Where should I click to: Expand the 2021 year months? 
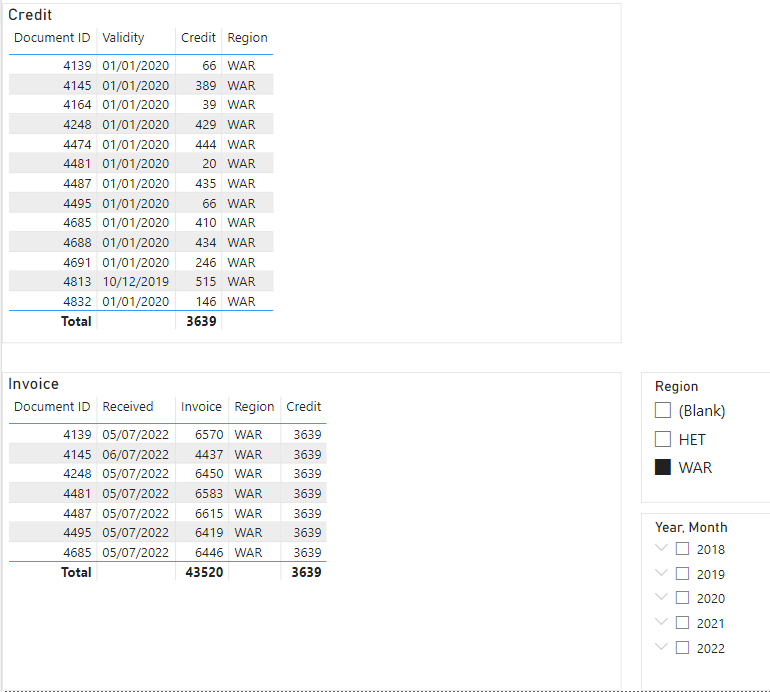tap(661, 622)
